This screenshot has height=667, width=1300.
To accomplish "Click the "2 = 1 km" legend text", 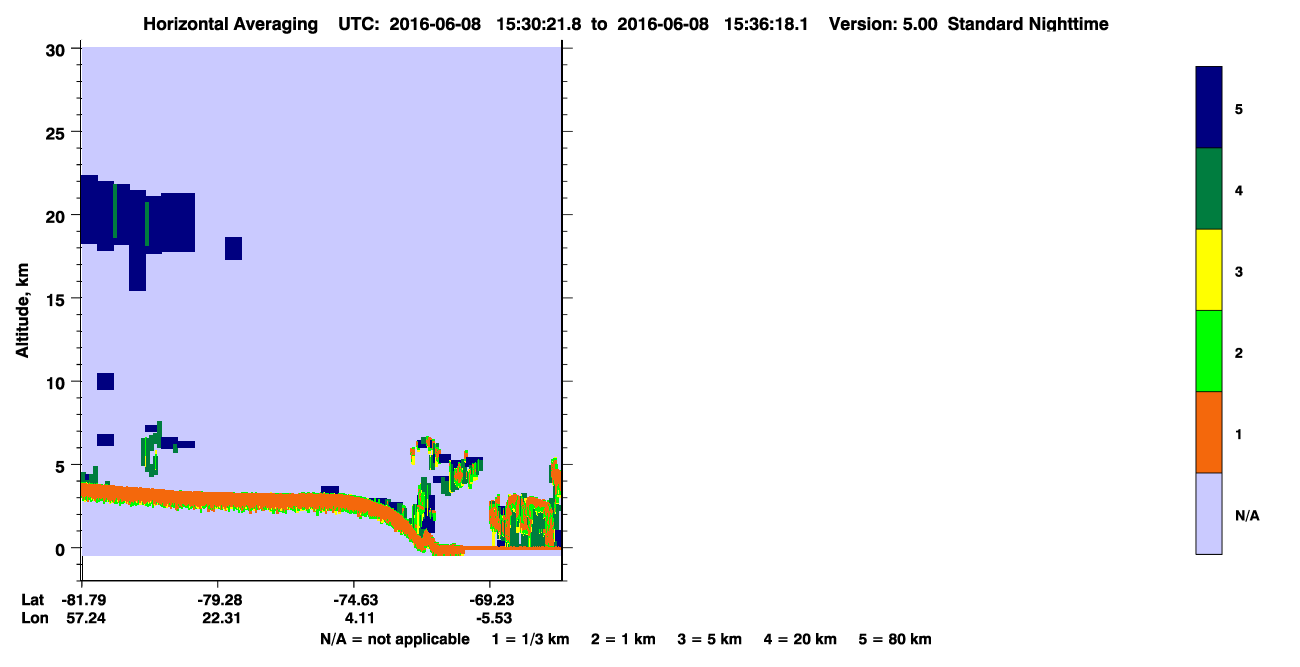I will (x=623, y=639).
